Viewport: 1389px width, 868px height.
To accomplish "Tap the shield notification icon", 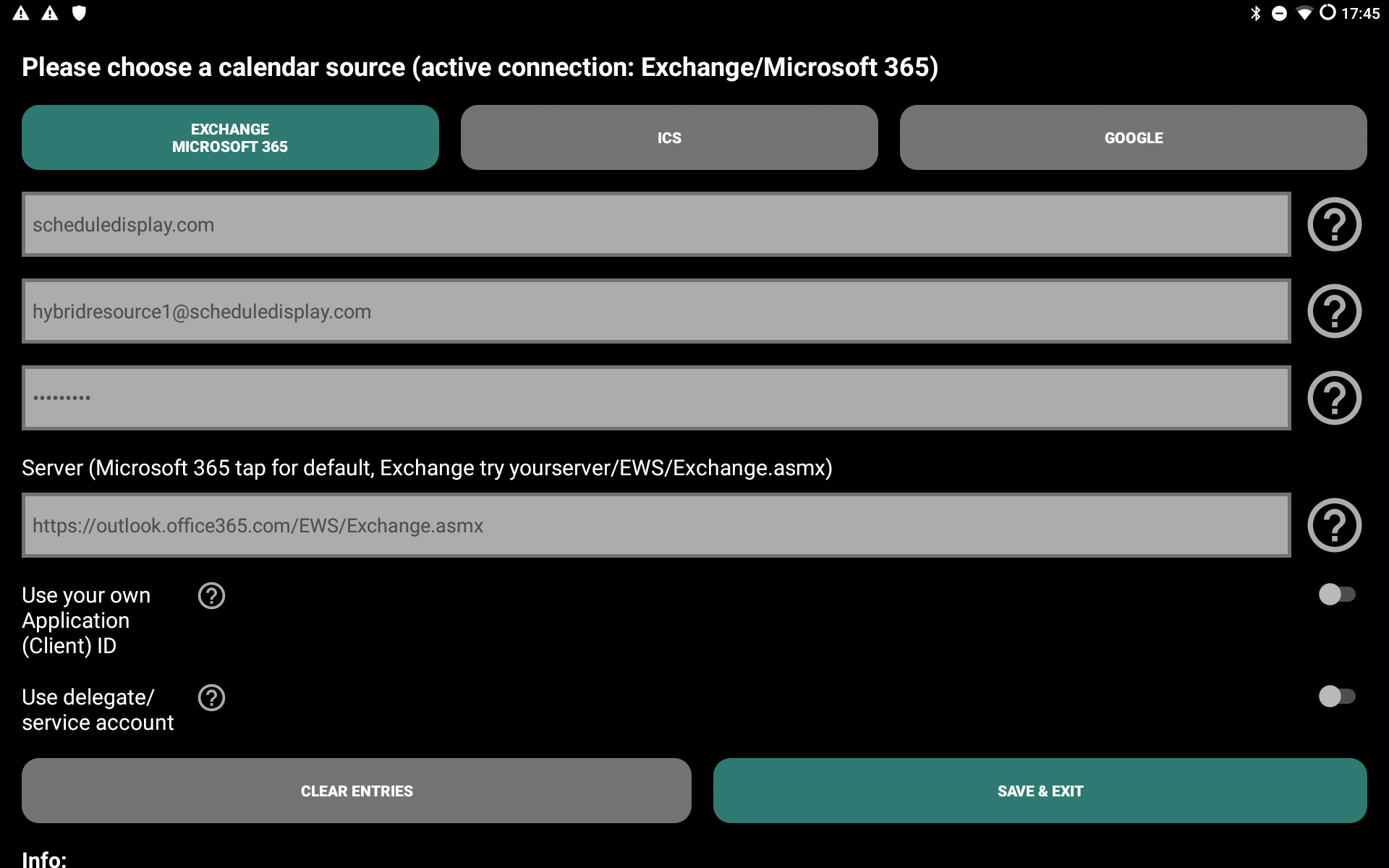I will 79,13.
